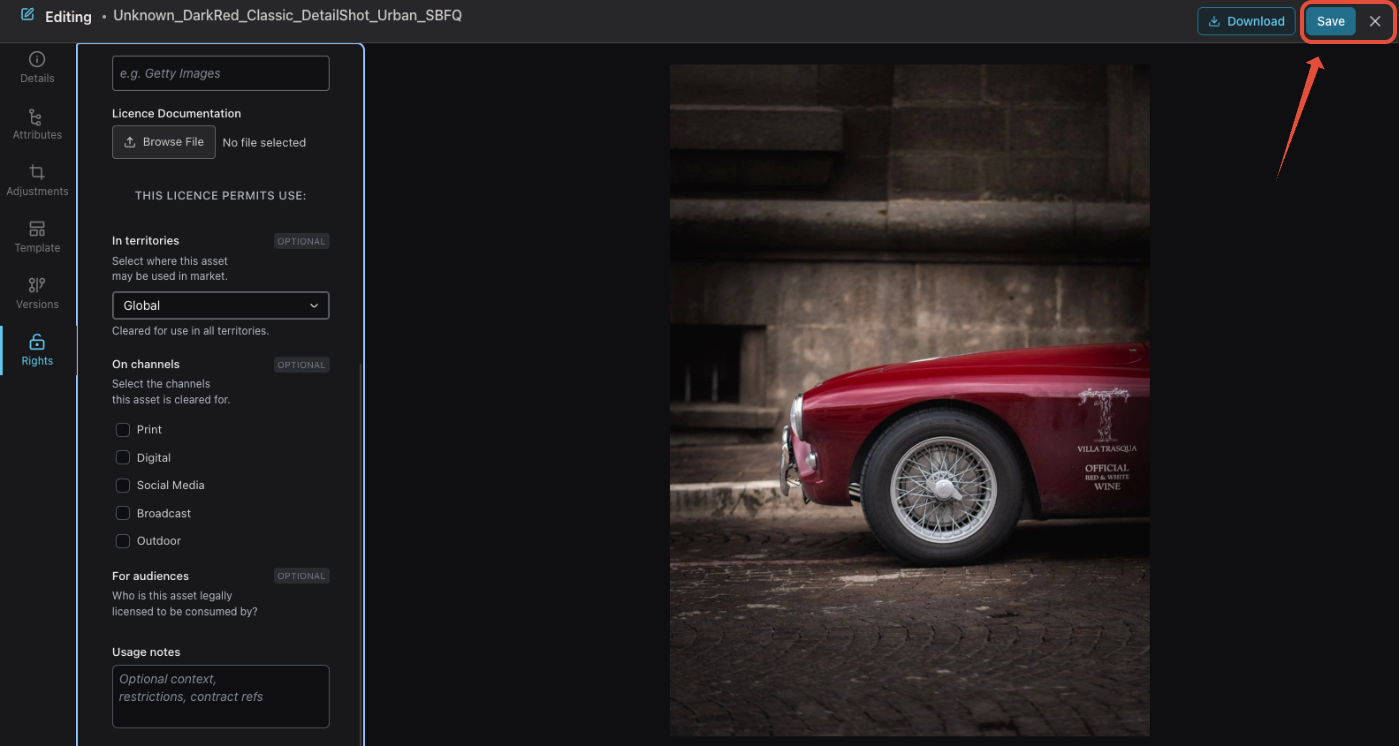Click the 'Usage notes' label
Viewport: 1399px width, 746px height.
click(146, 652)
